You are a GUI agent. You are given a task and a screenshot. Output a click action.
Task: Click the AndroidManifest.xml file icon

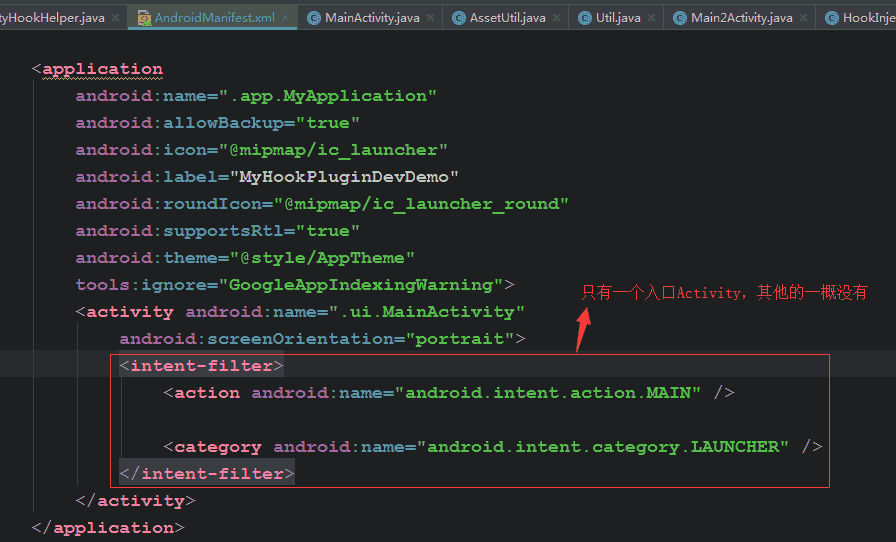[144, 18]
